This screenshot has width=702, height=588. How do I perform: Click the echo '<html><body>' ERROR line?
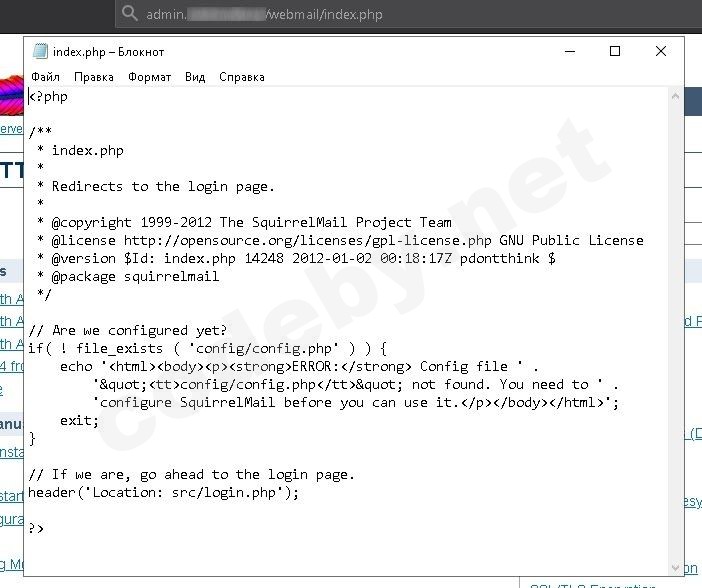tap(300, 366)
